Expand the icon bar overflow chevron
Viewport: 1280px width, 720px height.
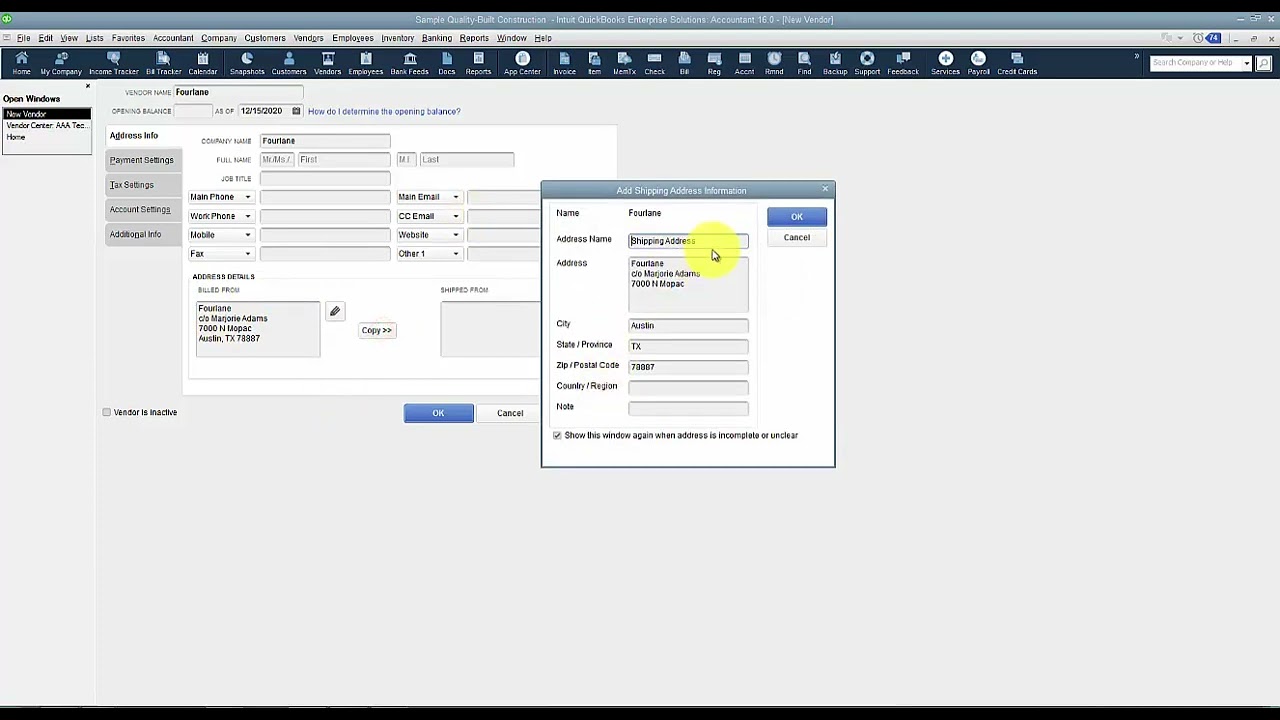point(1136,57)
